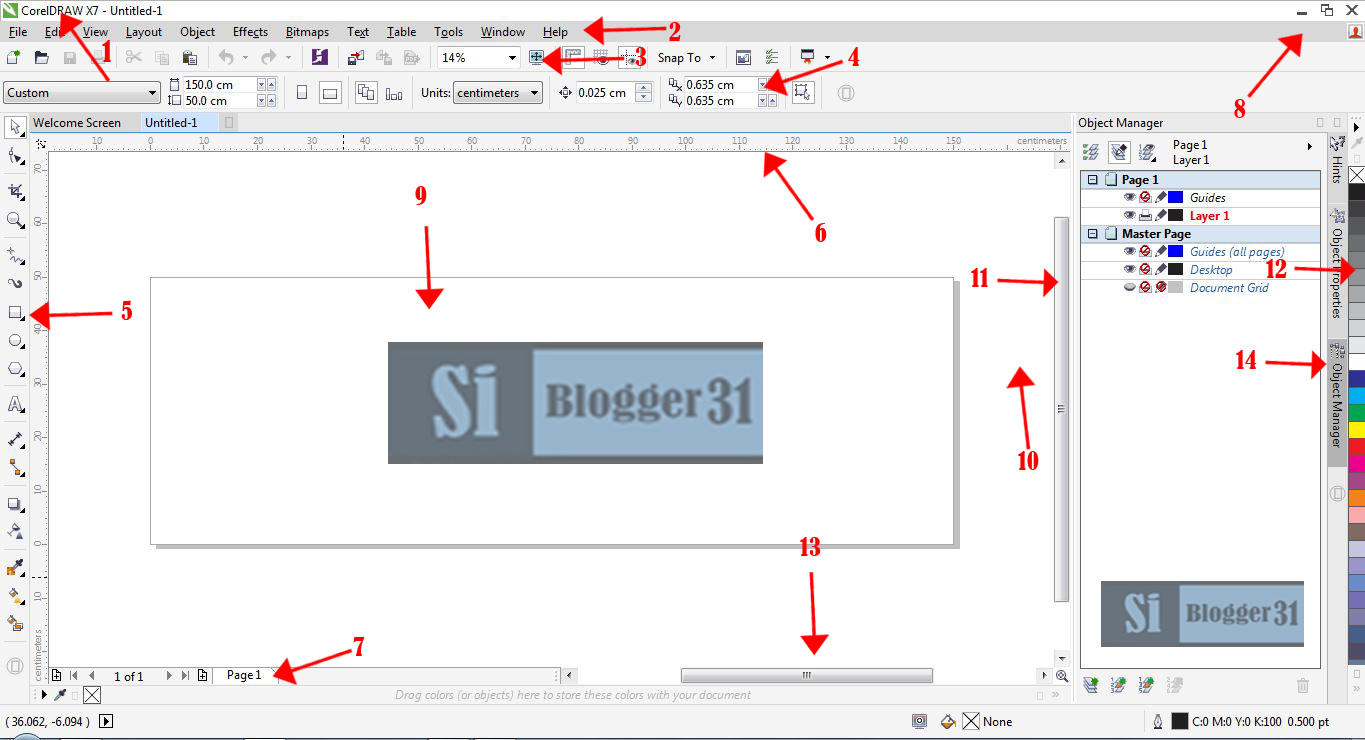Open the Options icon in standard toolbar
The height and width of the screenshot is (740, 1365).
(x=771, y=58)
